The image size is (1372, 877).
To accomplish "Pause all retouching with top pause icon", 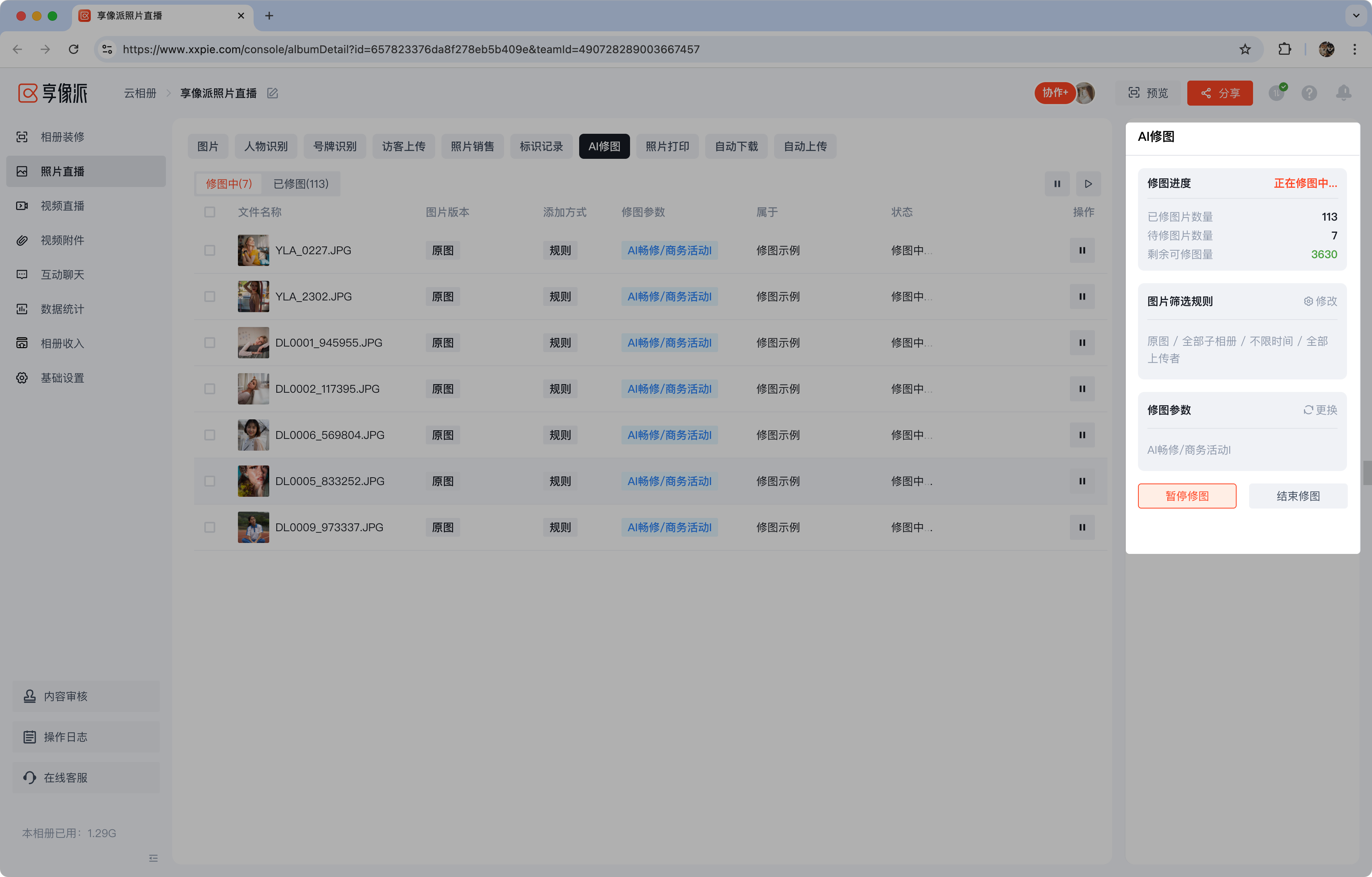I will coord(1057,184).
